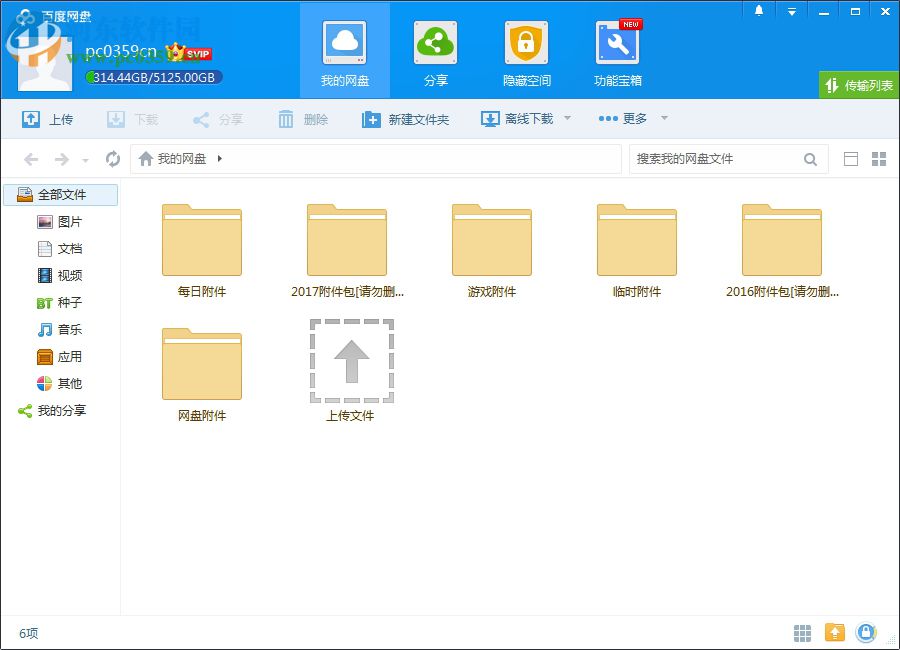This screenshot has height=650, width=900.
Task: Click the 传输列表 transfer list button
Action: tap(859, 86)
